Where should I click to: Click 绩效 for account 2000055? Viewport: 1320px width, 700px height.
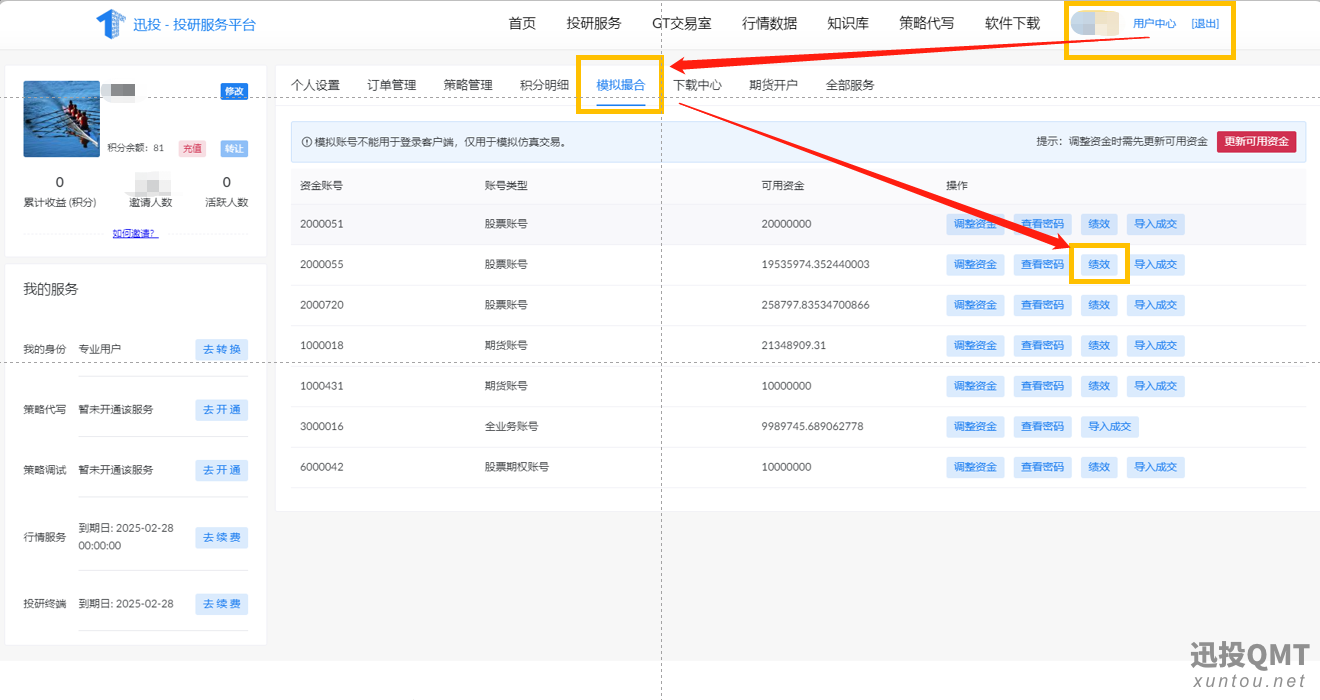tap(1099, 265)
